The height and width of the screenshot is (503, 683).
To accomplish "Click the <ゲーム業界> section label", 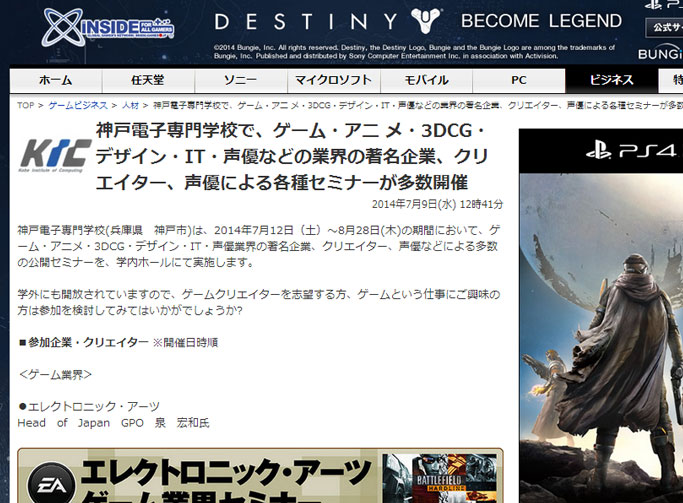I will pyautogui.click(x=55, y=375).
